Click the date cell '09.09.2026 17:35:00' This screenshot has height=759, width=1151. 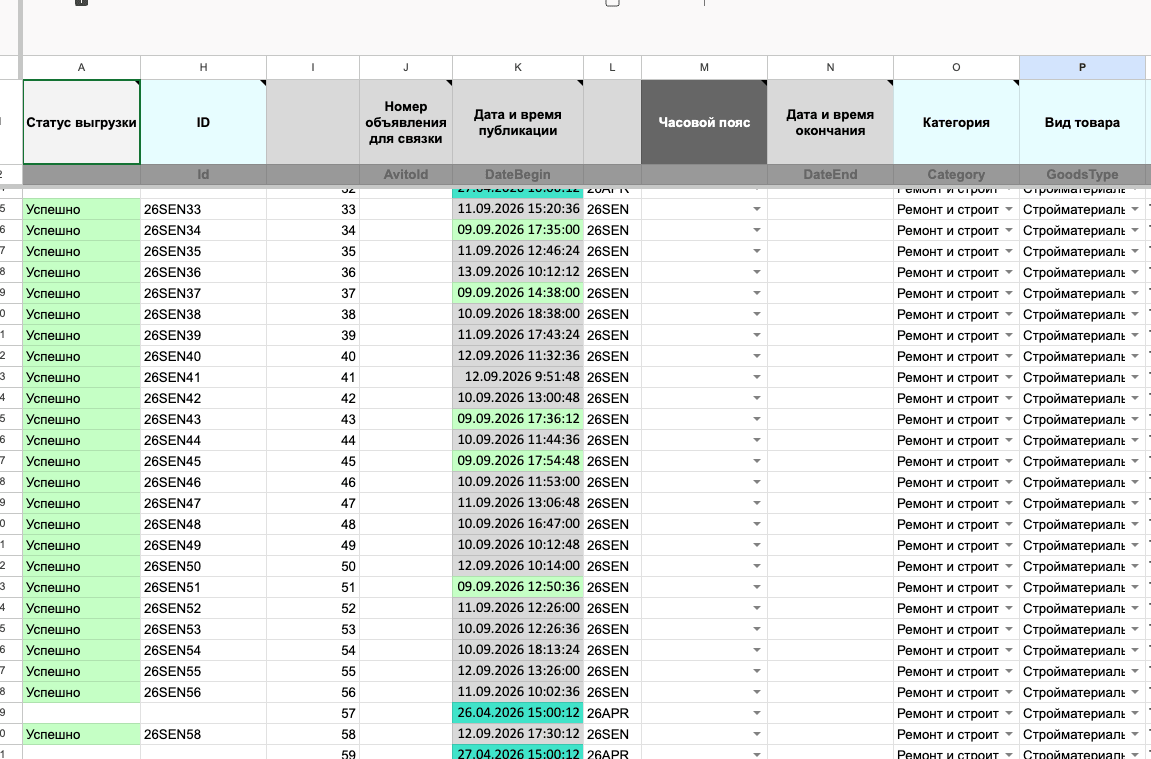click(518, 230)
